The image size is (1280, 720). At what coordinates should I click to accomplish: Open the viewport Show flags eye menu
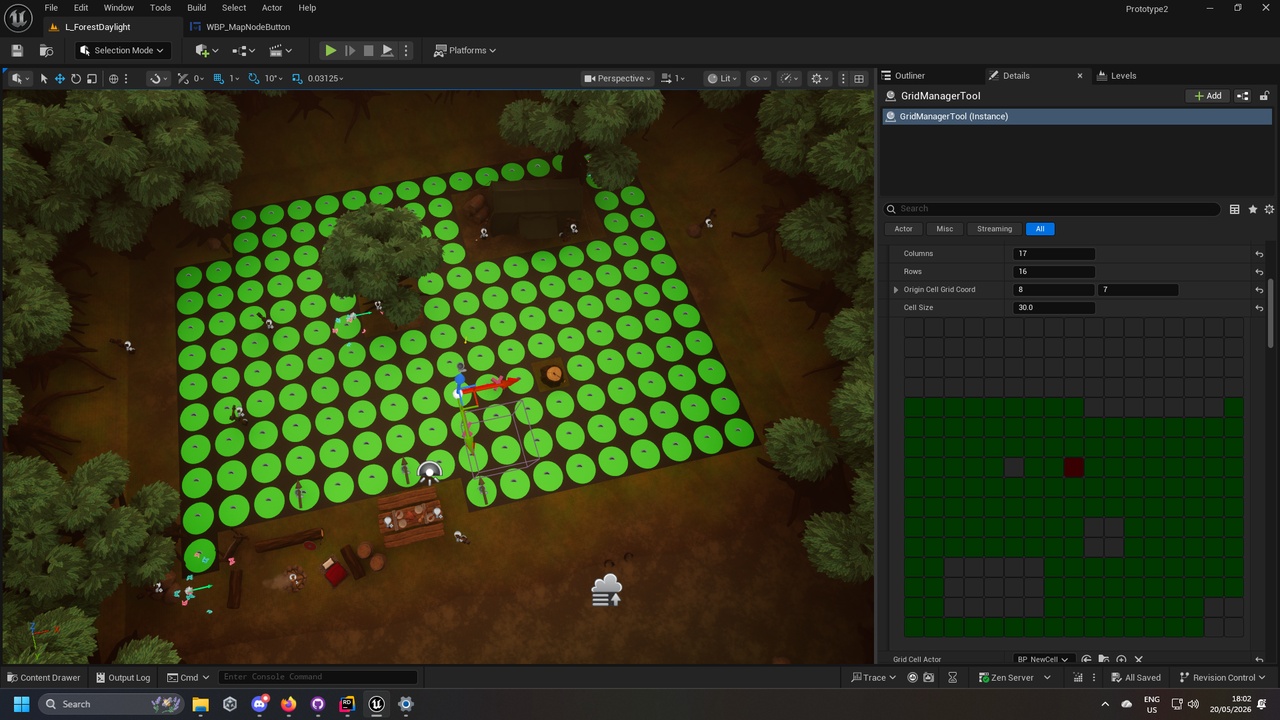757,78
